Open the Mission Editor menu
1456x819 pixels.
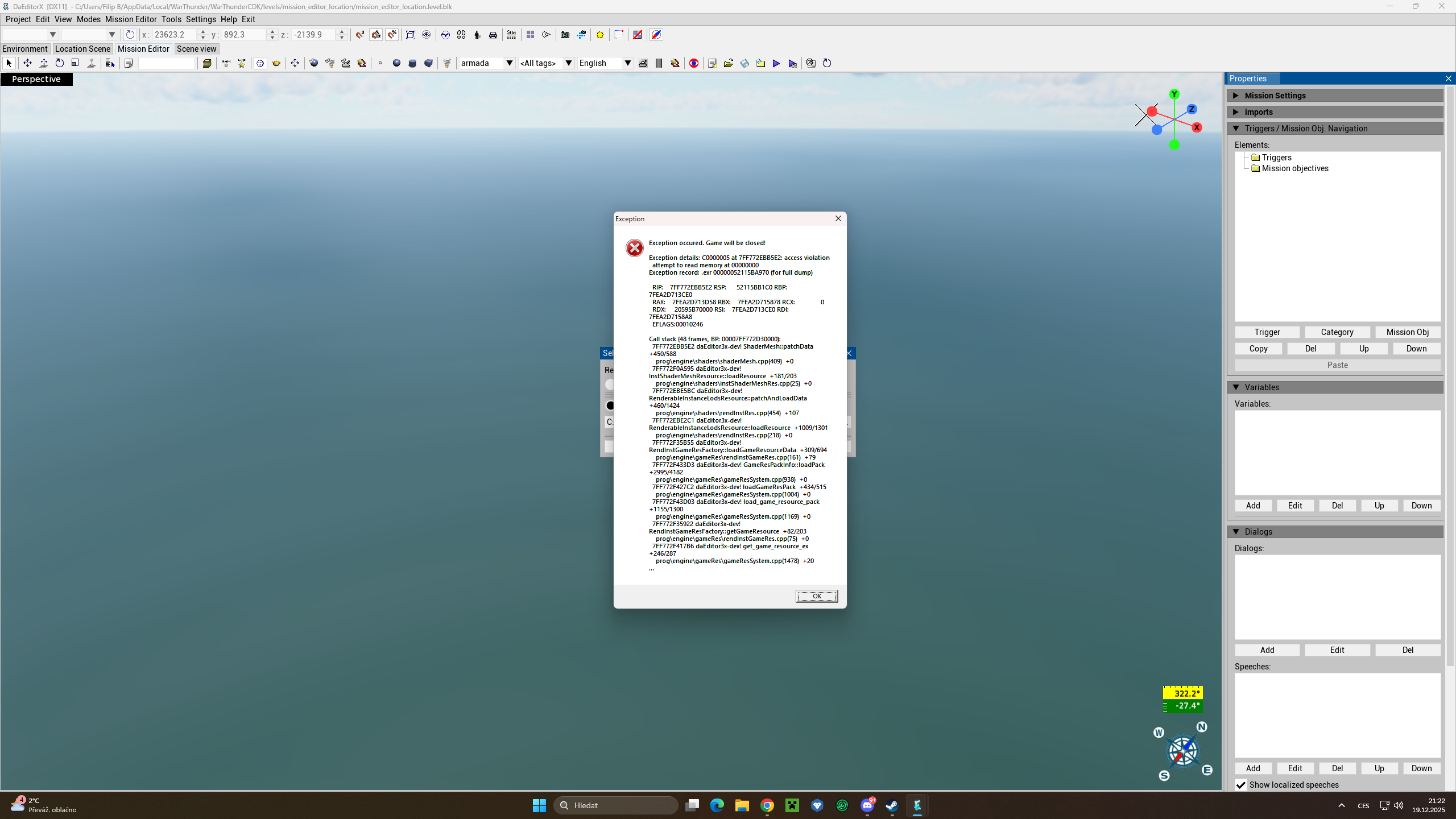pos(130,19)
